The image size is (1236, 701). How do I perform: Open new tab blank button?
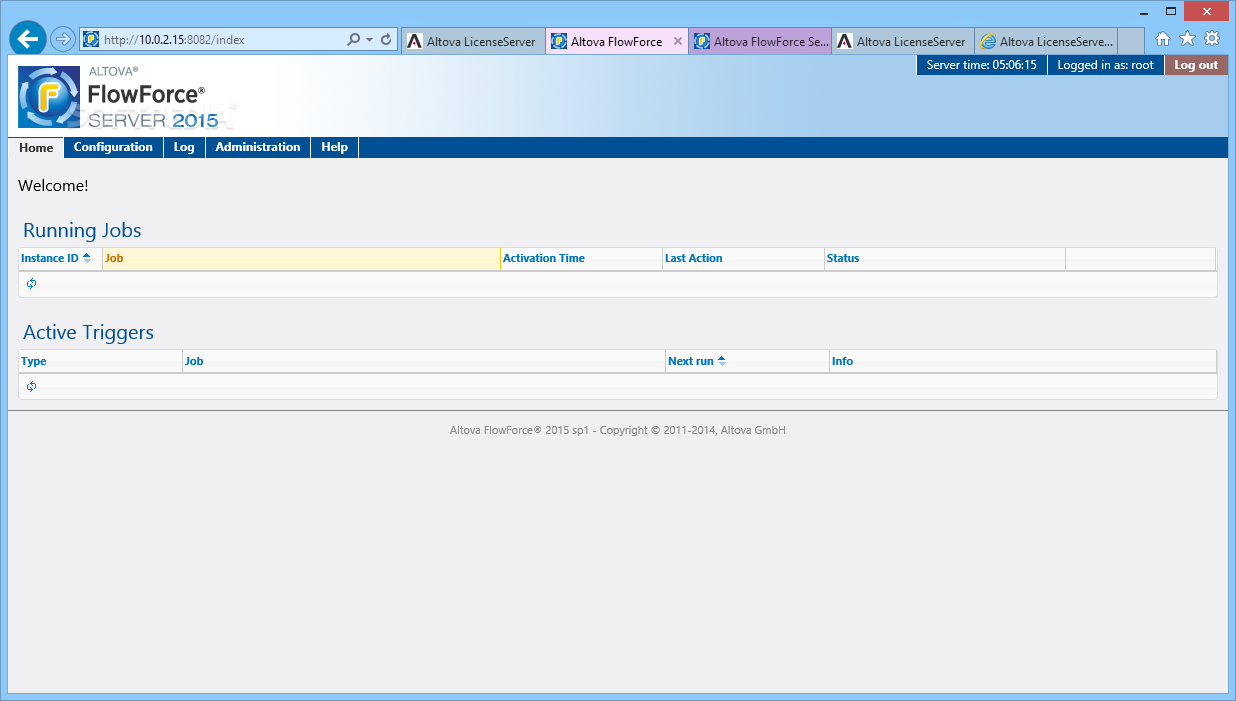(x=1131, y=41)
